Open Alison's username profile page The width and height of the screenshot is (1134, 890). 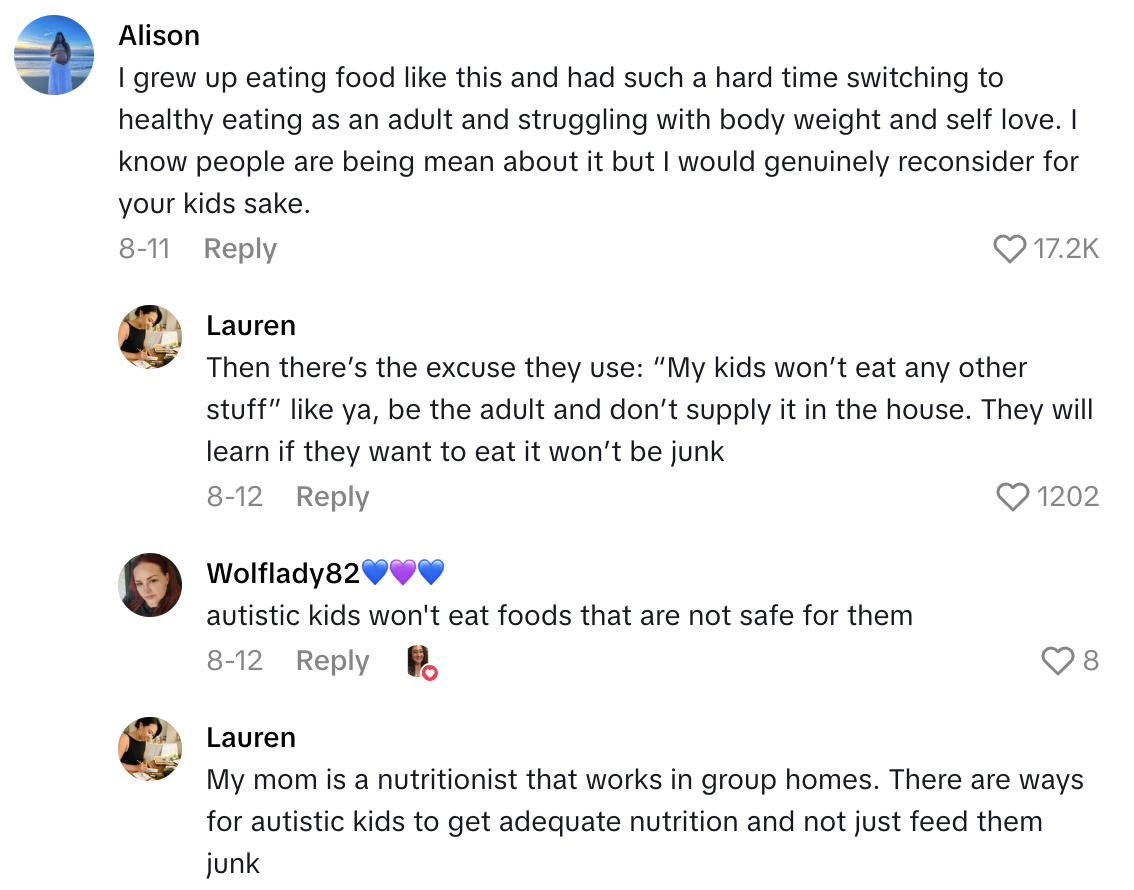click(159, 35)
